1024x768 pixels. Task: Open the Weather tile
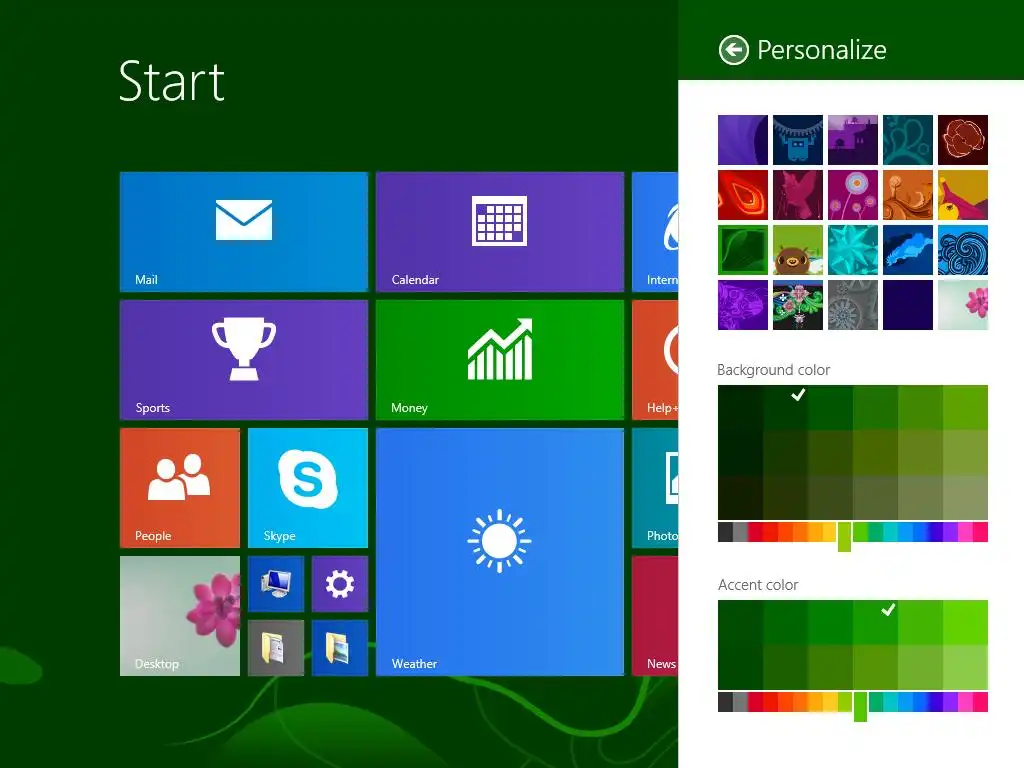pyautogui.click(x=500, y=552)
